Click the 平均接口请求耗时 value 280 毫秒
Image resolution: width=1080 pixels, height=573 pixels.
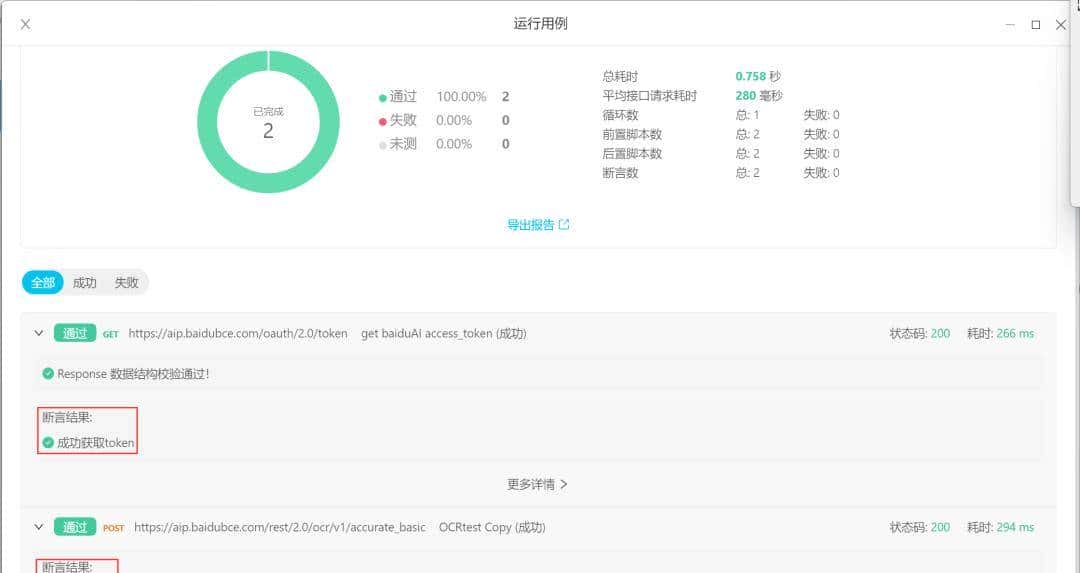point(758,96)
